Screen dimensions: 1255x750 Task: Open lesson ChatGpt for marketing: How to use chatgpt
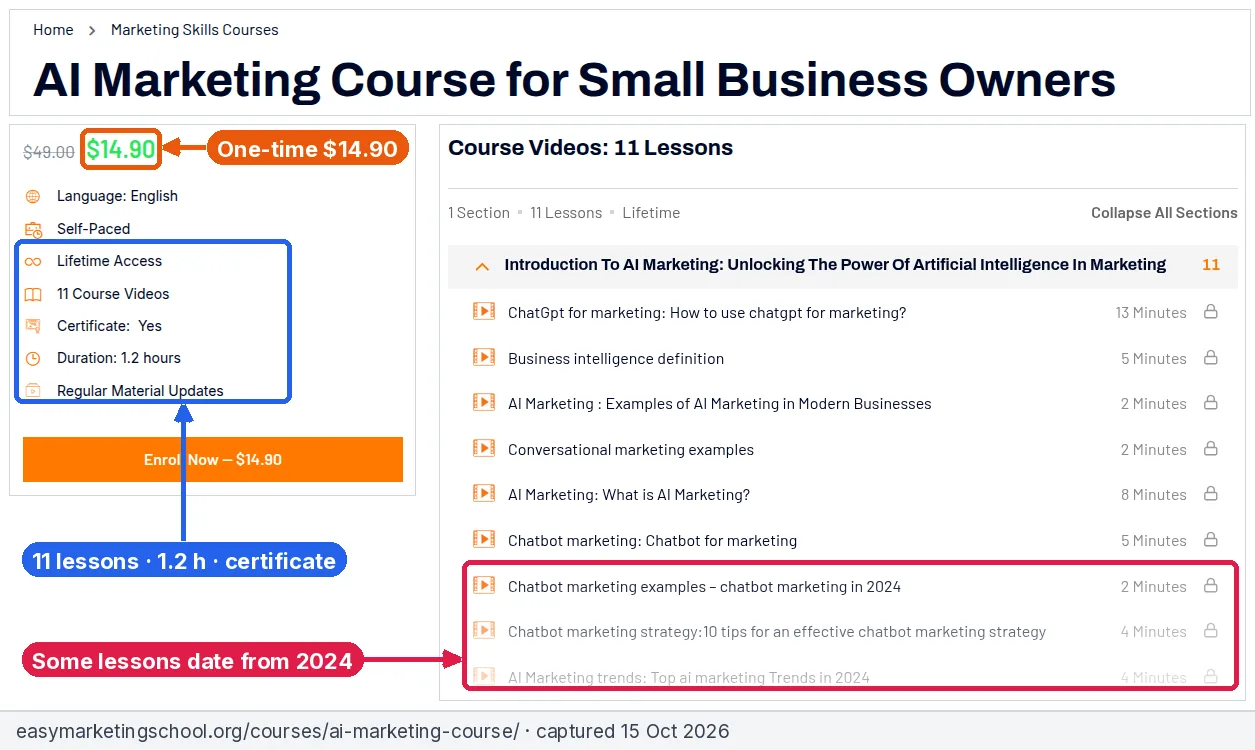click(x=707, y=312)
